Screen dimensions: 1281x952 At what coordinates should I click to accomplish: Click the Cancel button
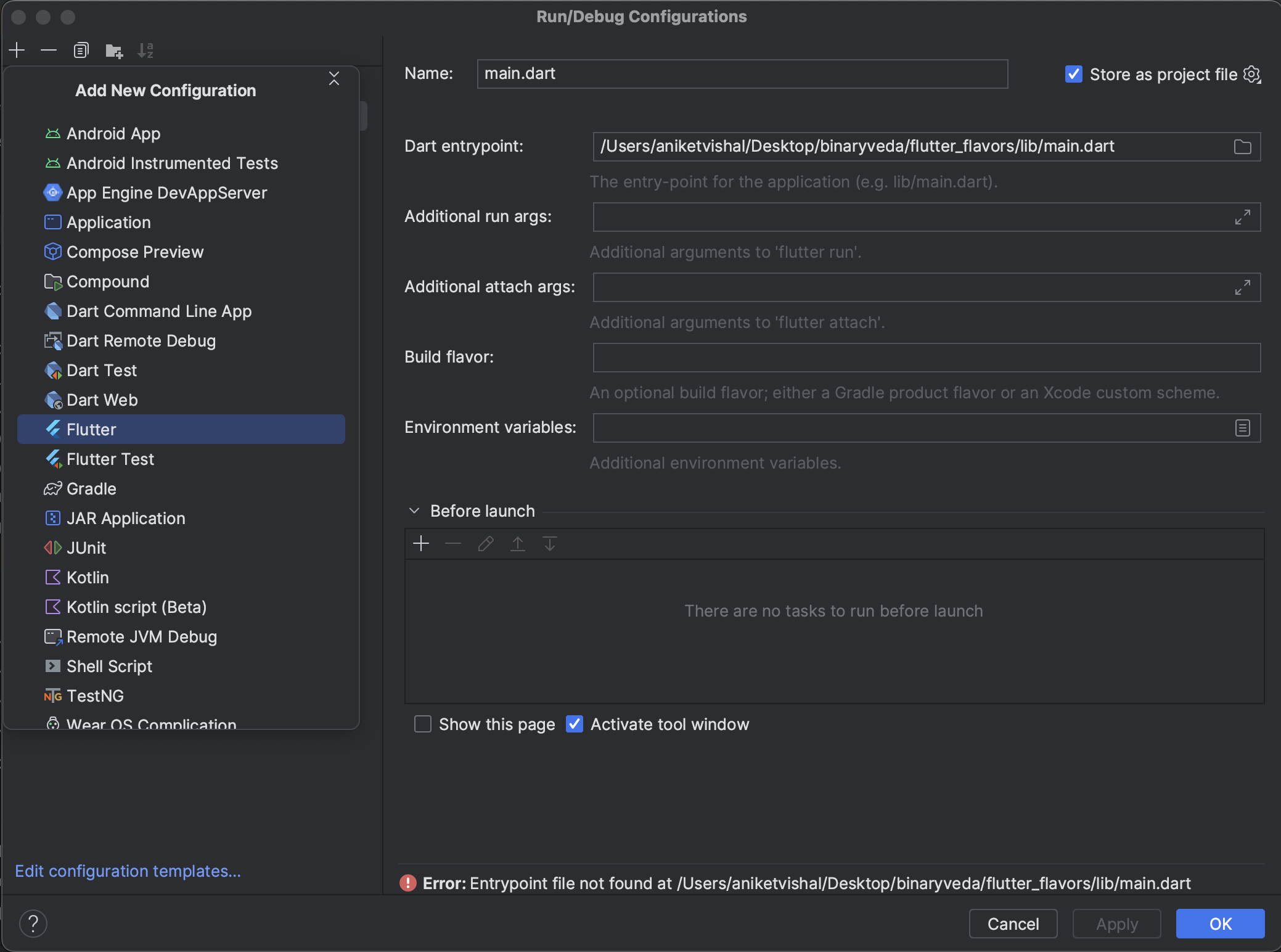tap(1013, 924)
